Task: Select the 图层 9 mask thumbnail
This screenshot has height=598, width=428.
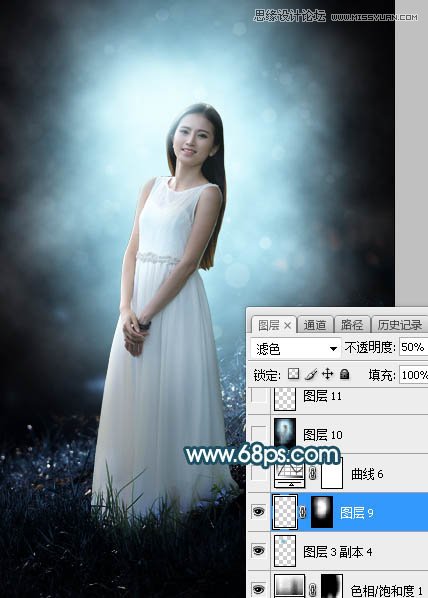Action: point(322,512)
